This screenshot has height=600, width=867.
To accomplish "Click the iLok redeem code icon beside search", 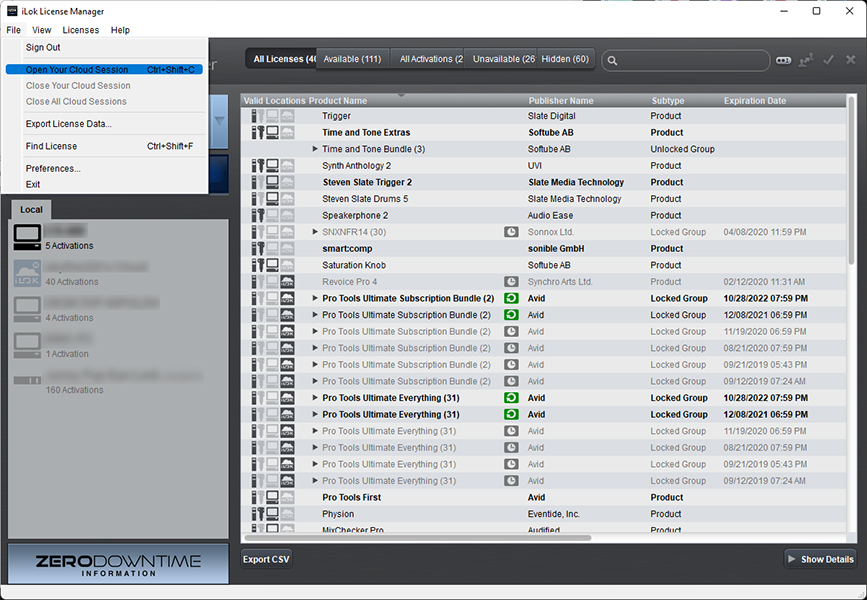I will (783, 61).
